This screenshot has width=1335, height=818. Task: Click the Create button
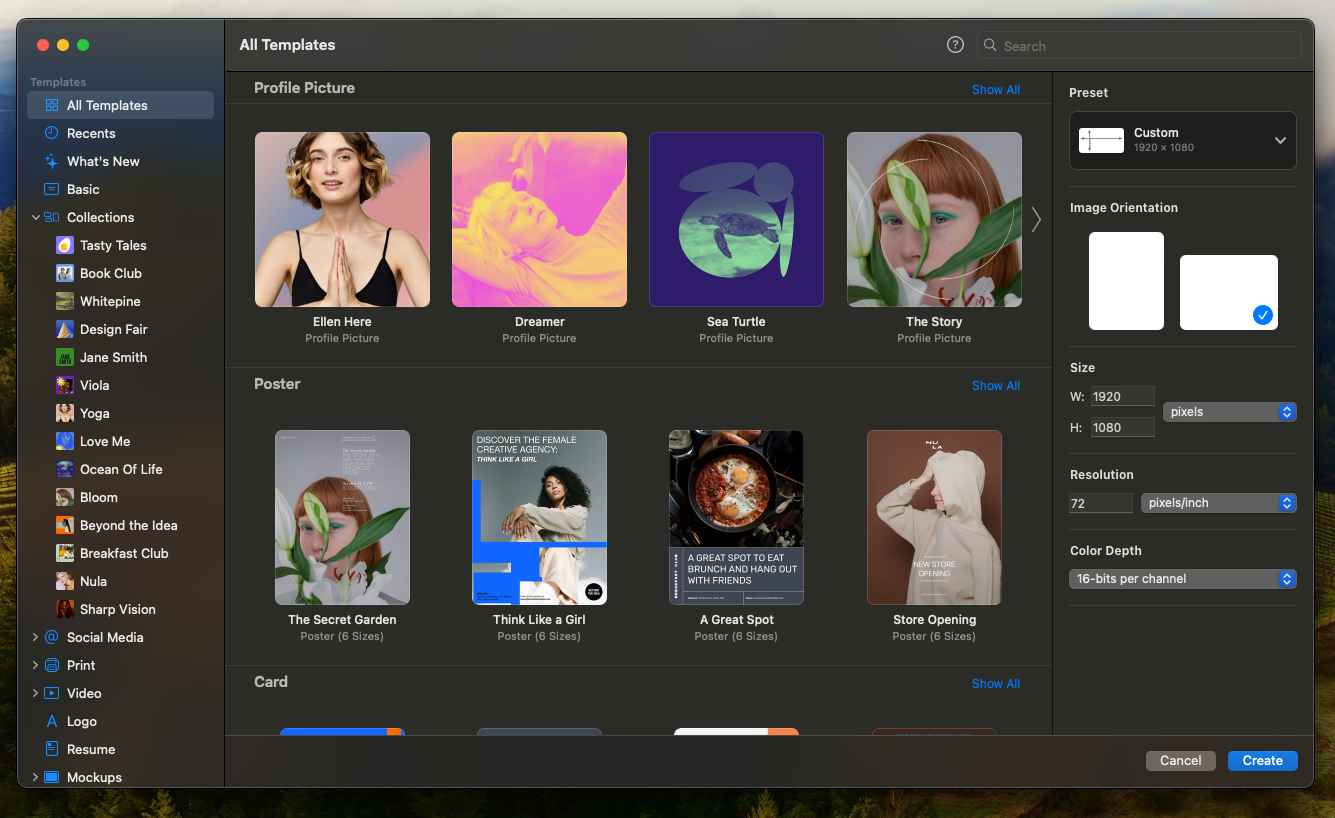[x=1262, y=761]
